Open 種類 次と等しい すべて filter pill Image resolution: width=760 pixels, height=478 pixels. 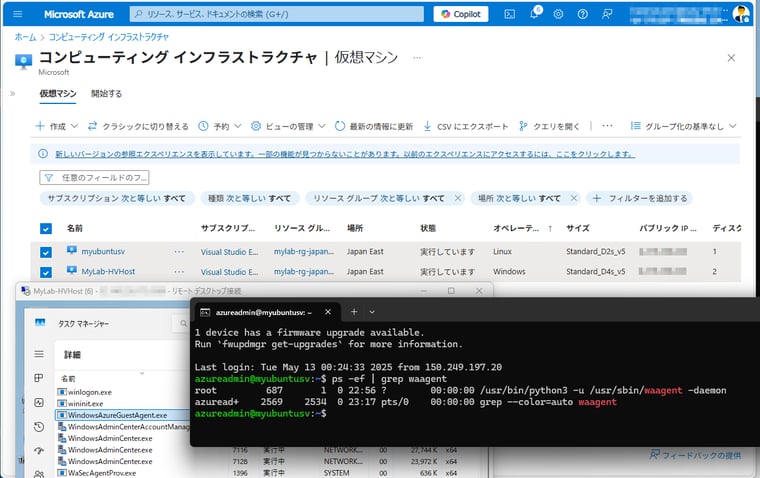point(250,198)
